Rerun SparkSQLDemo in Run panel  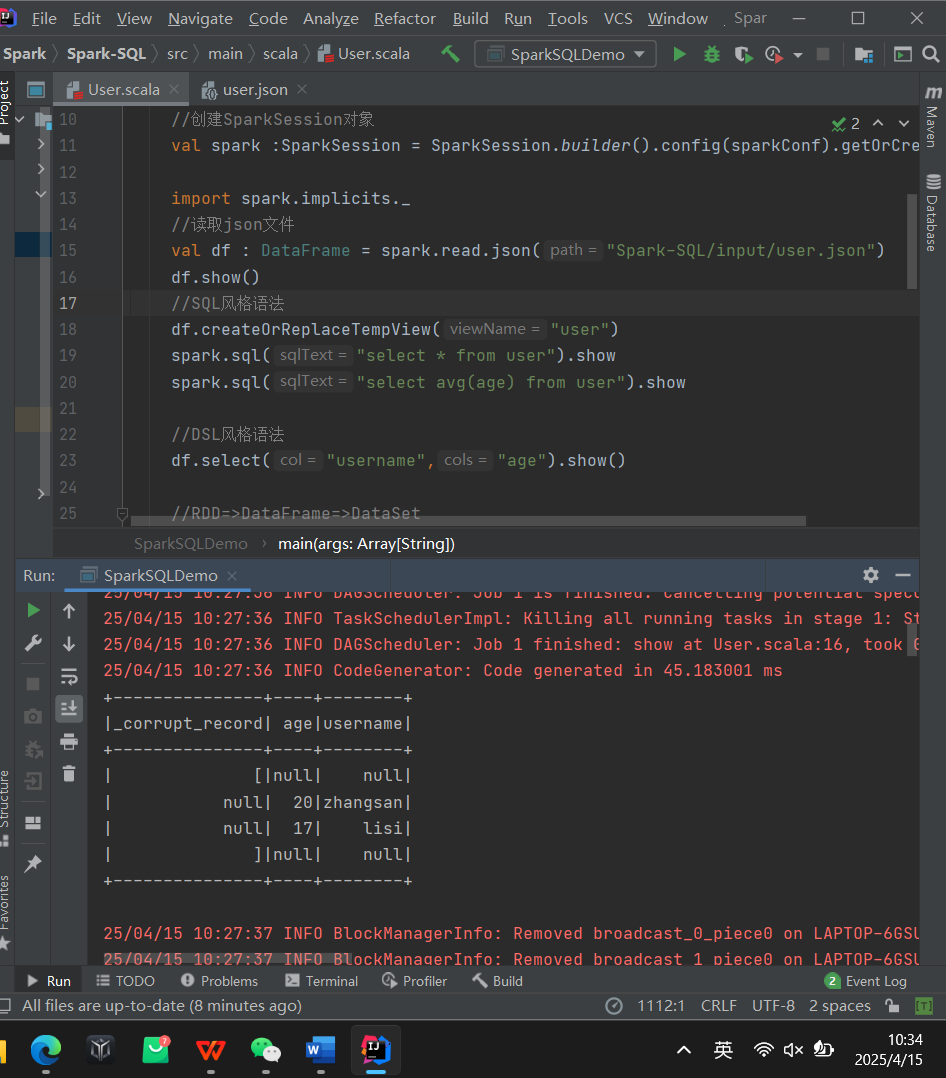(33, 610)
